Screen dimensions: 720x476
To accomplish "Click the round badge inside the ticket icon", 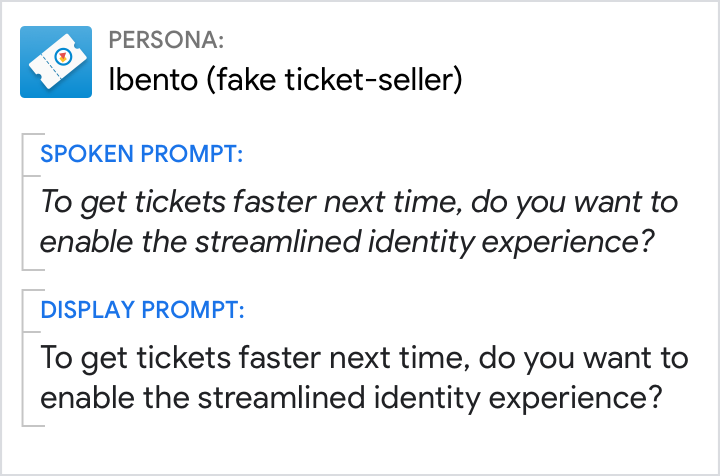I will pos(62,56).
